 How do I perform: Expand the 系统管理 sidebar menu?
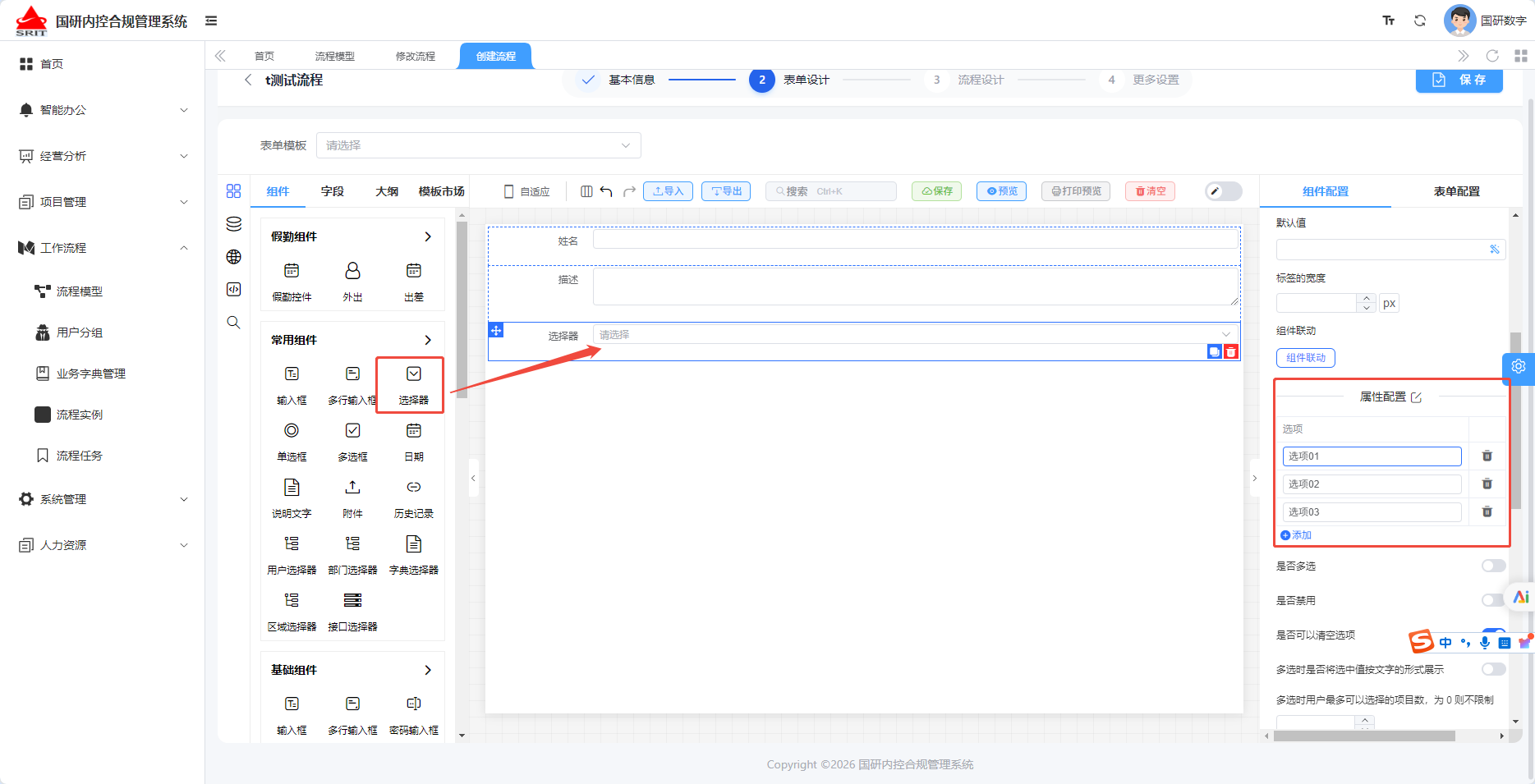(x=103, y=499)
